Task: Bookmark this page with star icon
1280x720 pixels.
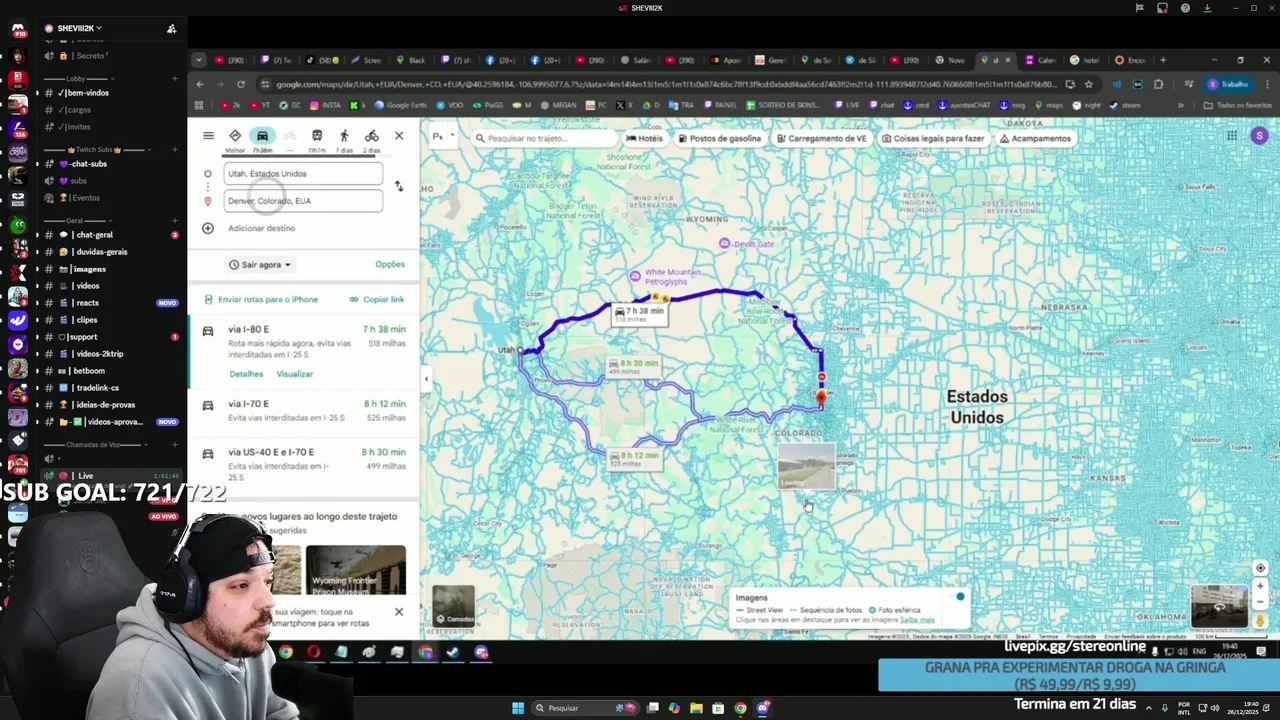Action: tap(1088, 85)
